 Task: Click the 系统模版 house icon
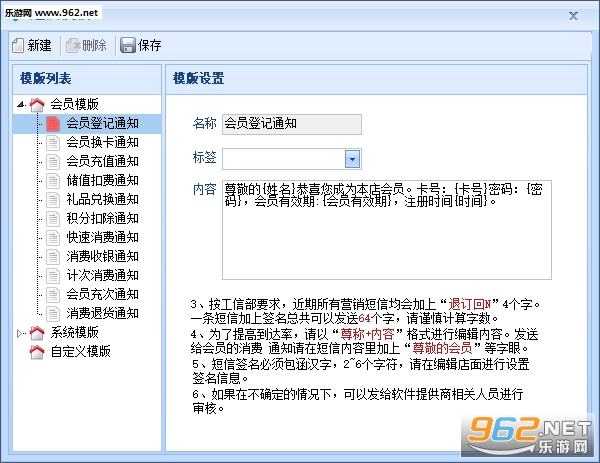pos(37,333)
